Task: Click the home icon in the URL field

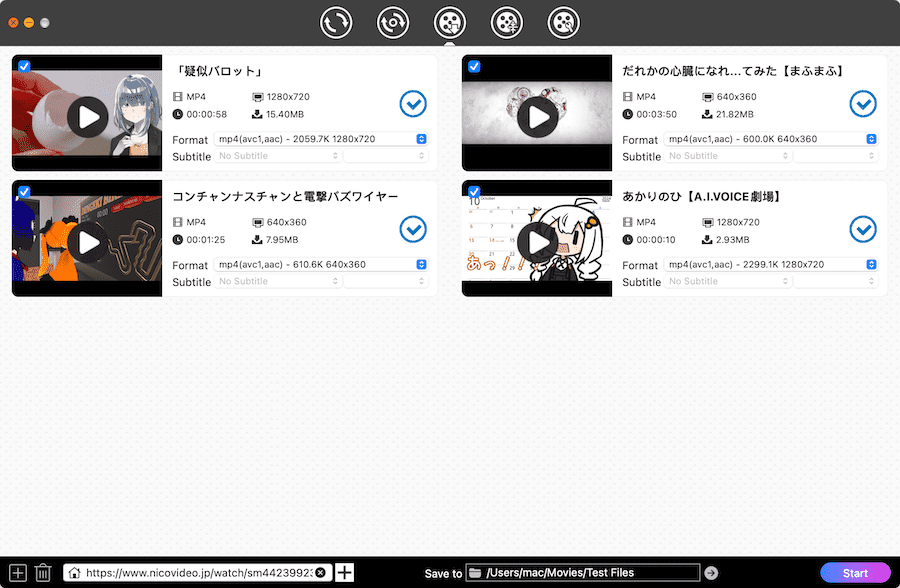Action: click(74, 572)
